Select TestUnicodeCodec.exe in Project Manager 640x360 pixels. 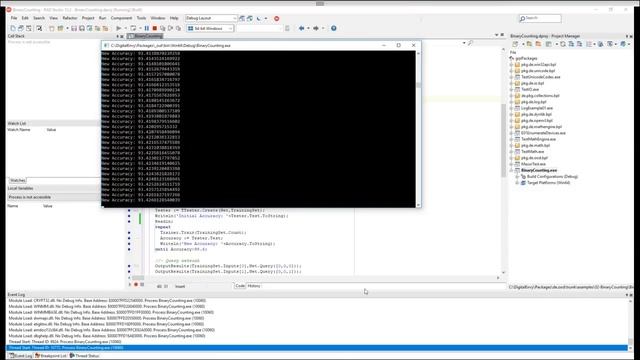540,77
